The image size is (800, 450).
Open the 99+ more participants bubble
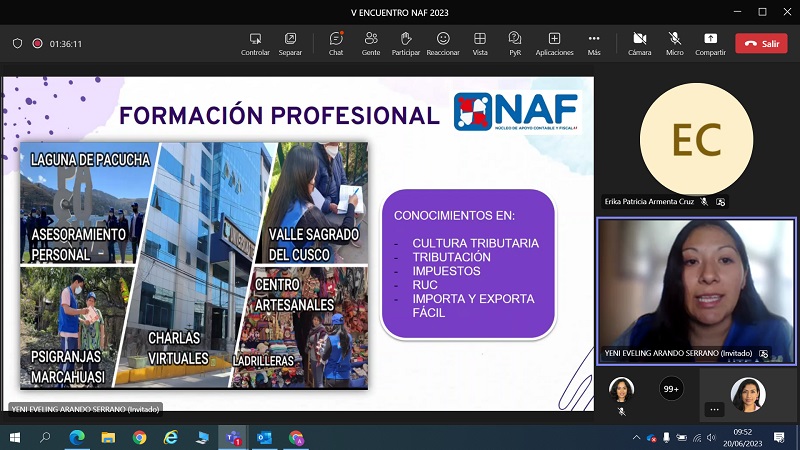click(671, 389)
